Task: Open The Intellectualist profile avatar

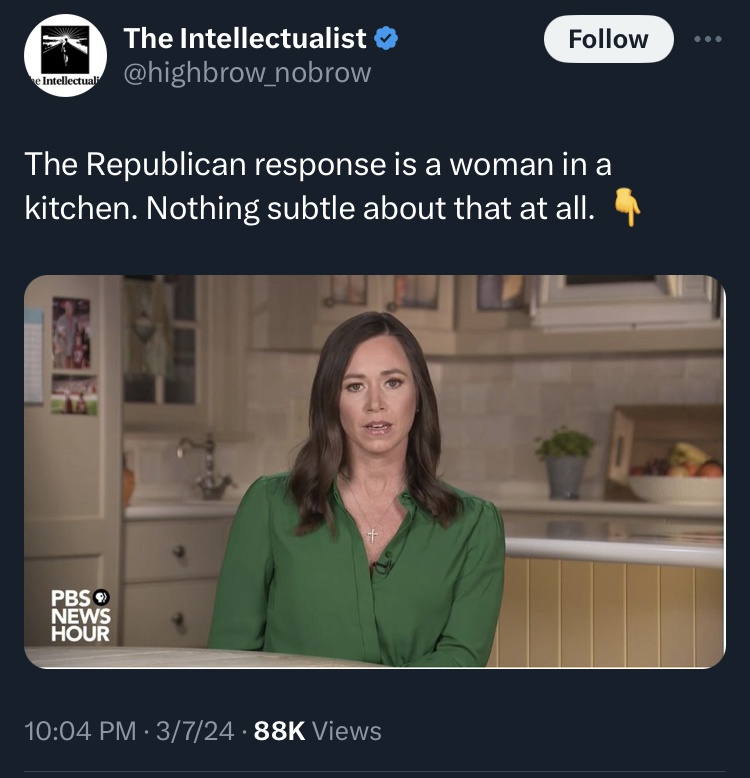Action: (x=65, y=55)
